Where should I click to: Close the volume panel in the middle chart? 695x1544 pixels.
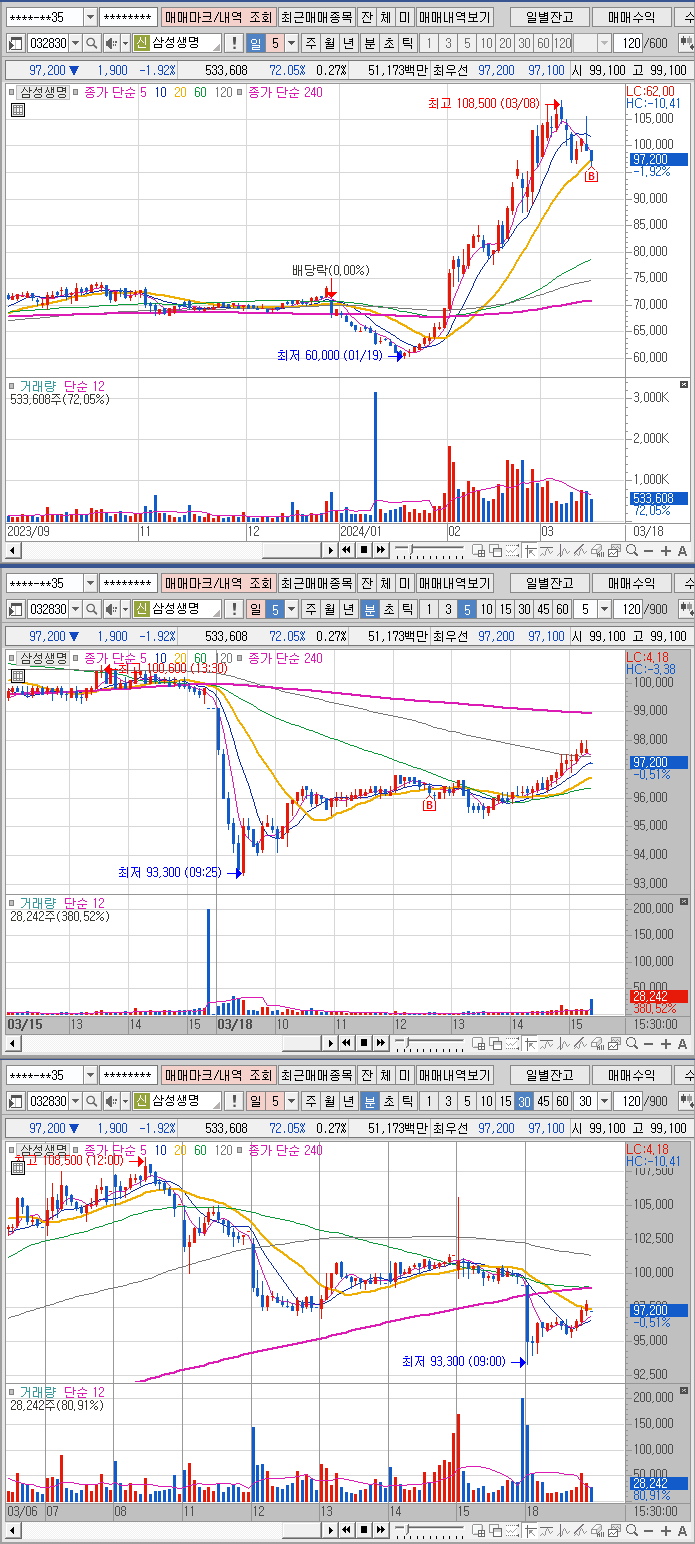pos(684,902)
